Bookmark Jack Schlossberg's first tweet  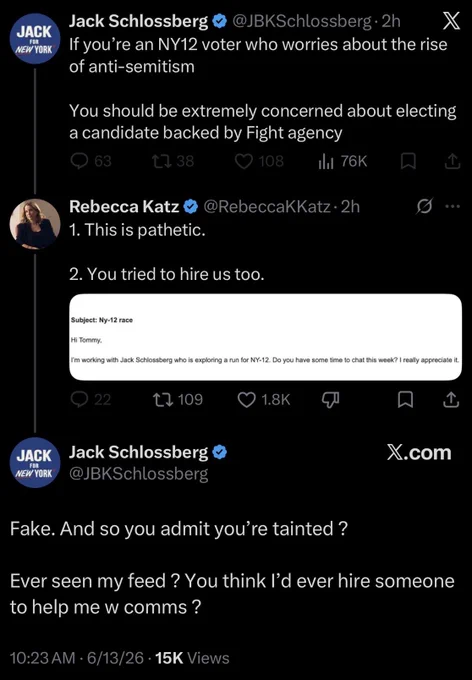[x=408, y=161]
